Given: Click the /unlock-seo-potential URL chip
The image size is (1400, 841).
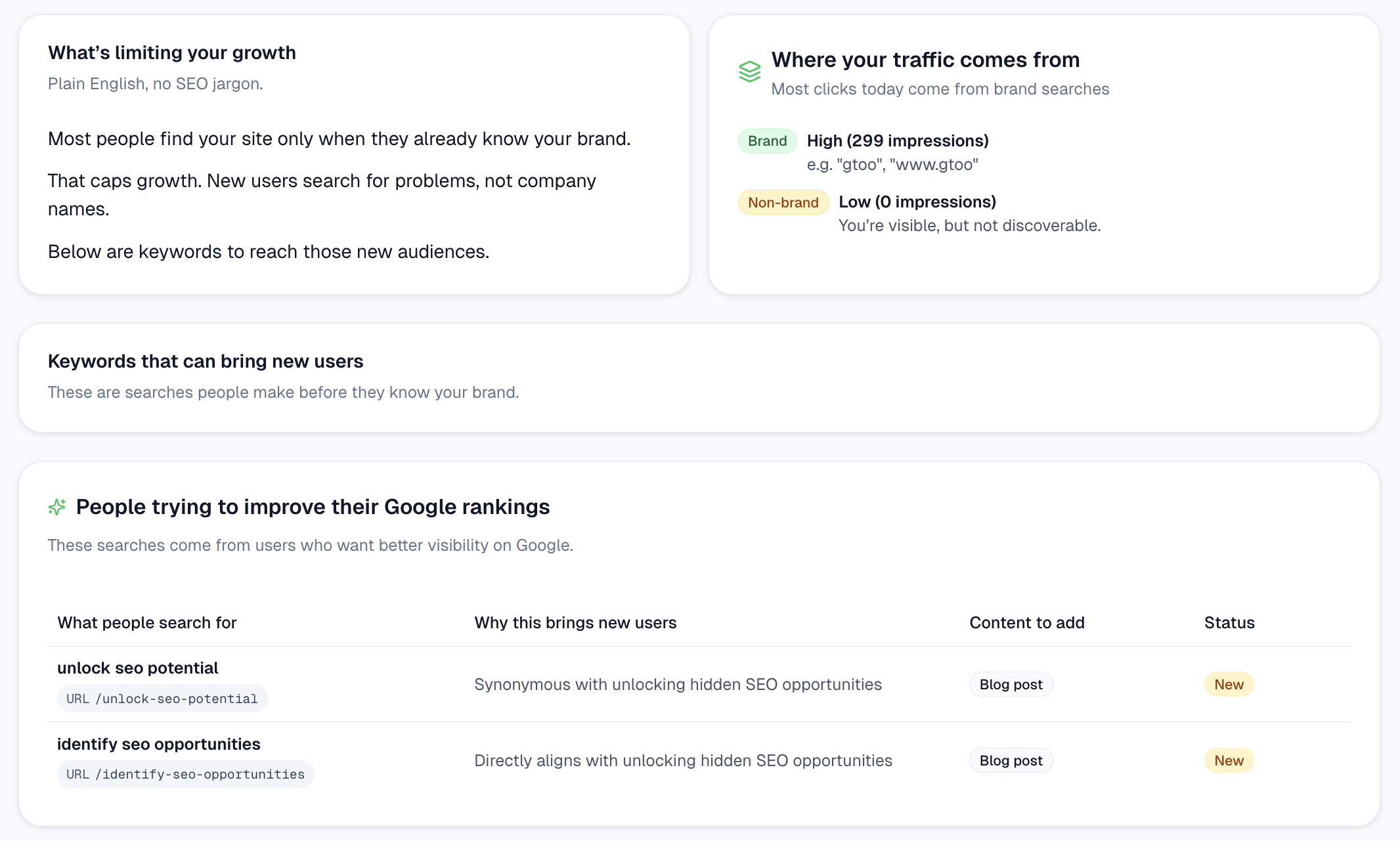Looking at the screenshot, I should (162, 699).
